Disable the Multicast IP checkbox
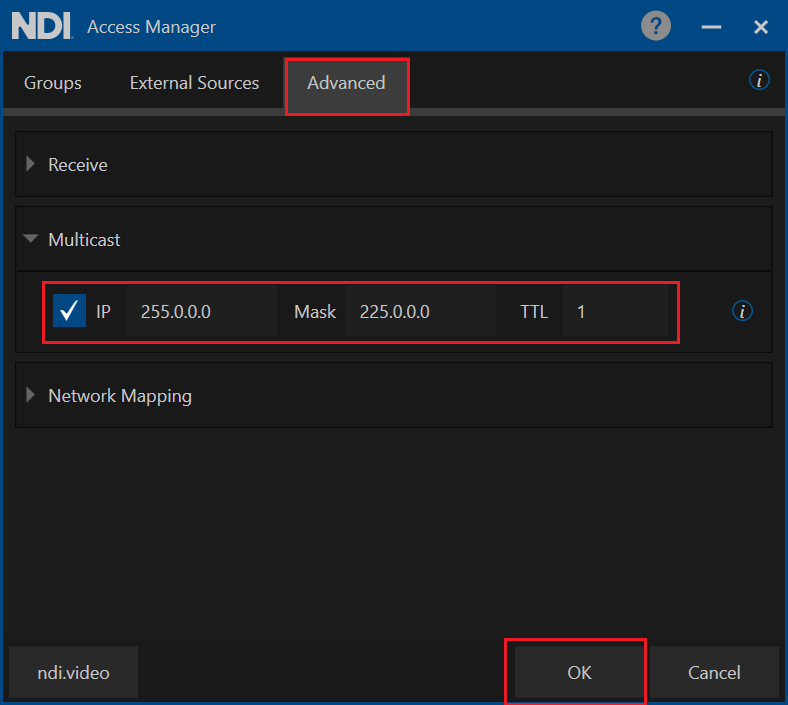Screen dimensions: 788x705 click(x=69, y=311)
